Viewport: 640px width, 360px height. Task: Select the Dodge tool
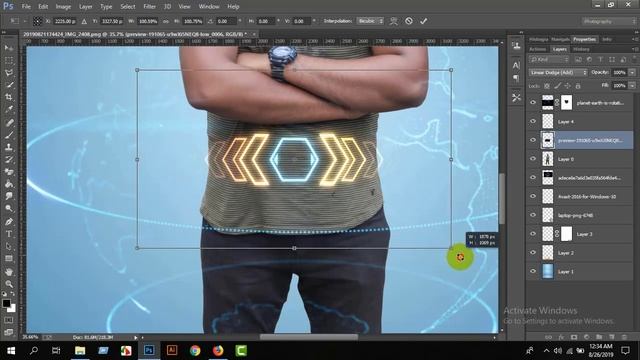(x=9, y=209)
